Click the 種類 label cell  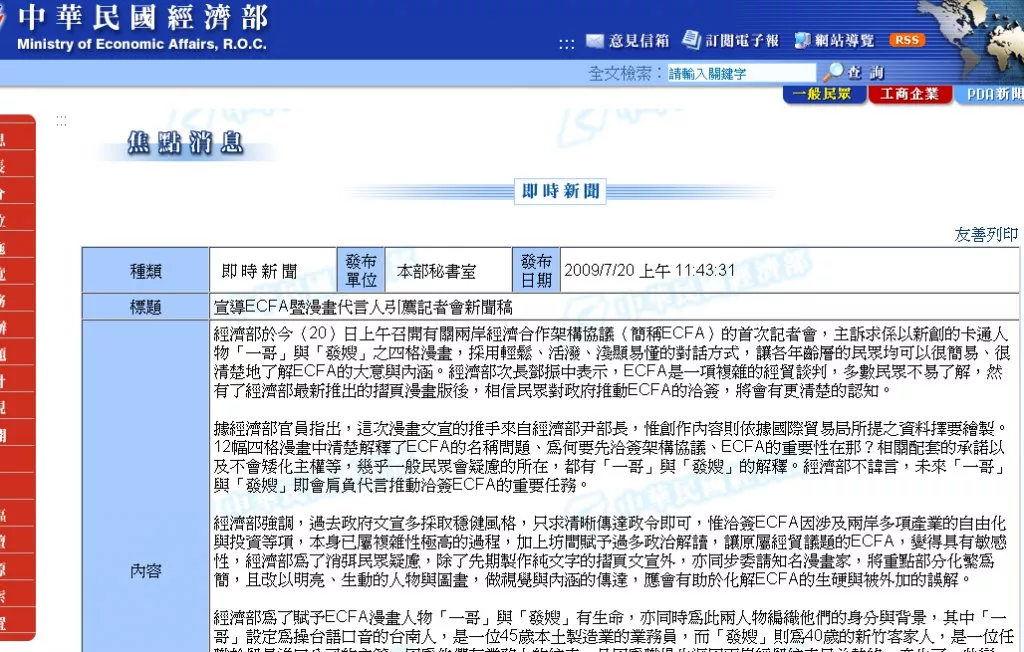point(145,270)
